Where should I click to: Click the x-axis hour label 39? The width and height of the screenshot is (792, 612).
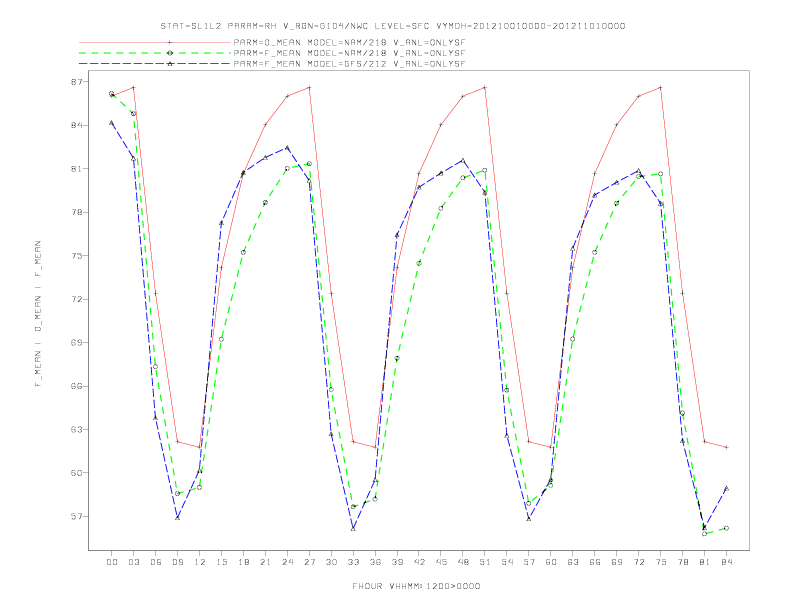tap(398, 562)
